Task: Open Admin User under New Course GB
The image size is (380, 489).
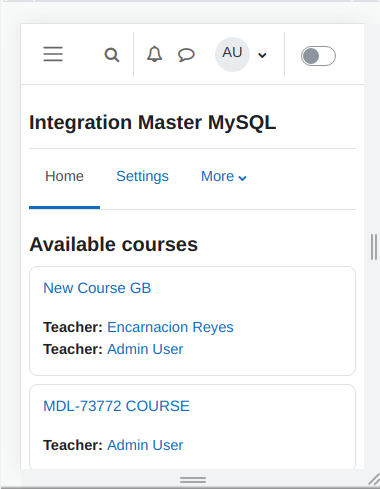Action: pos(145,349)
